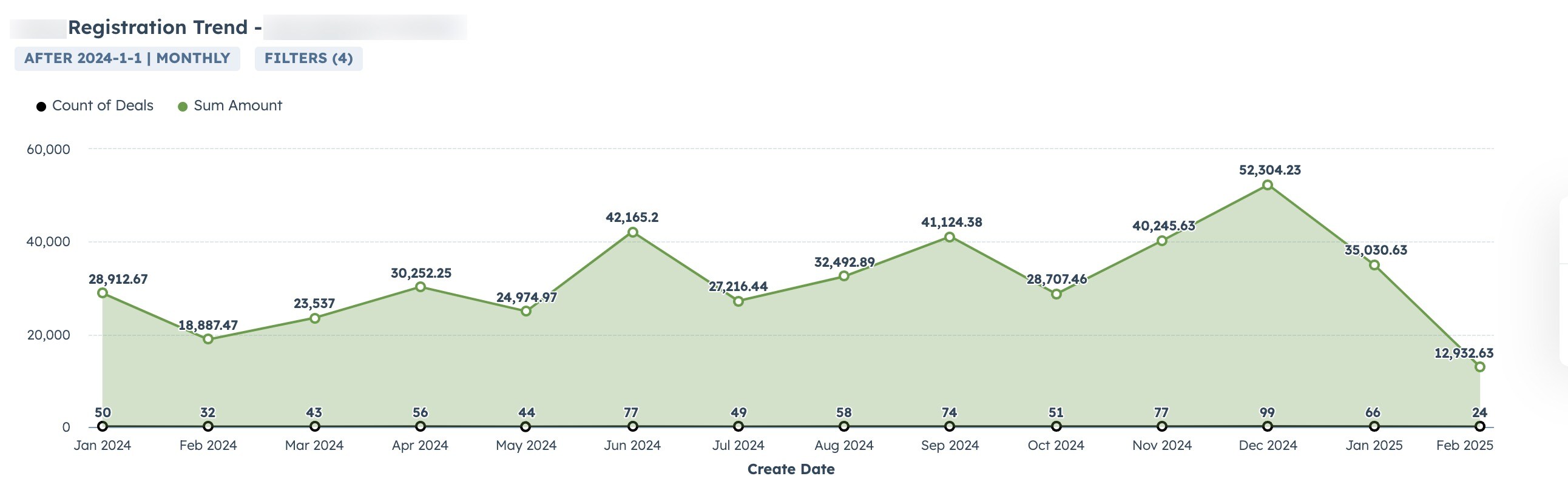Click the Jan 2024 Sum Amount point 28,912.67

coord(103,293)
